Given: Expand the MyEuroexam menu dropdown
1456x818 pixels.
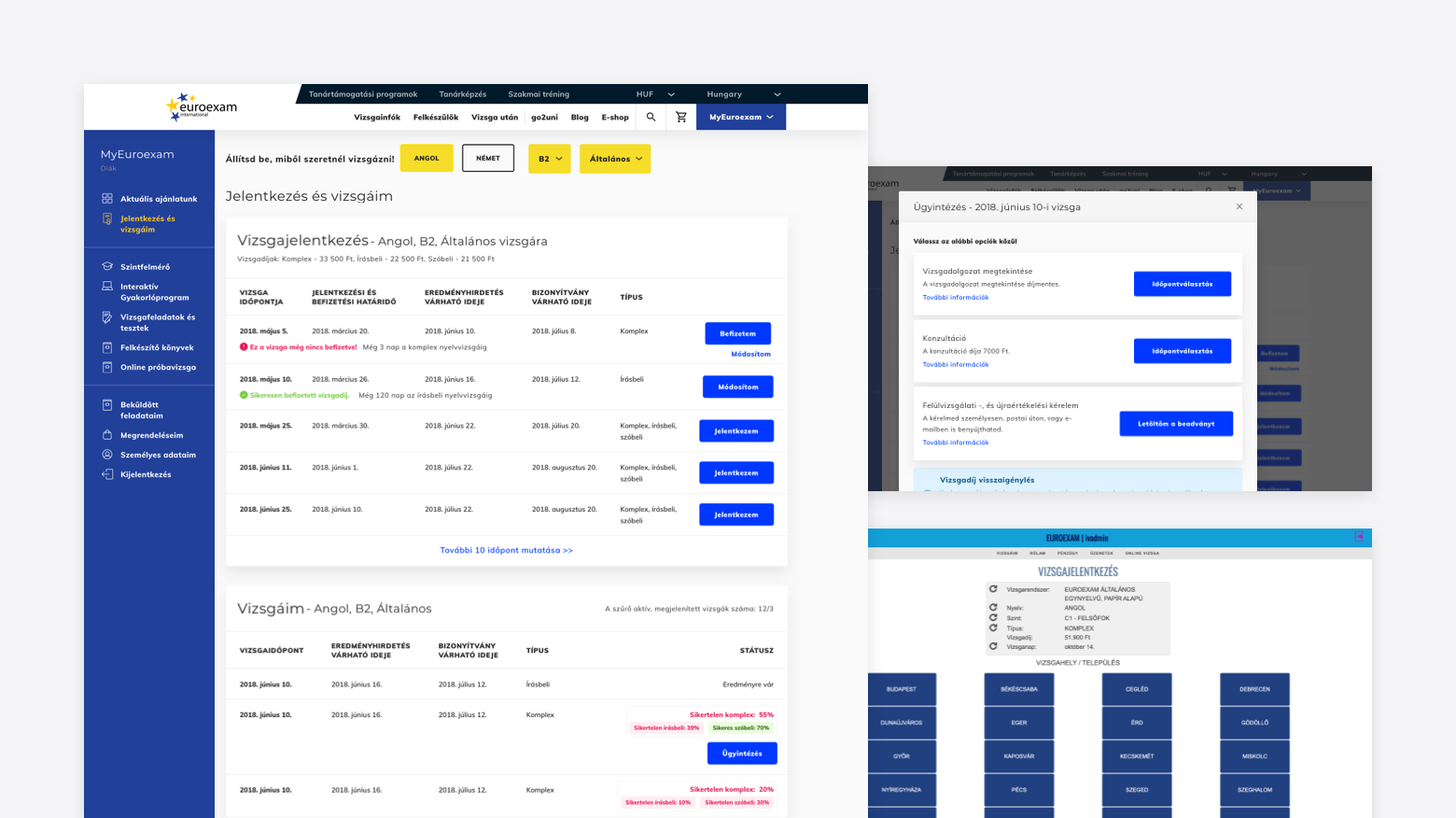Looking at the screenshot, I should coord(741,117).
